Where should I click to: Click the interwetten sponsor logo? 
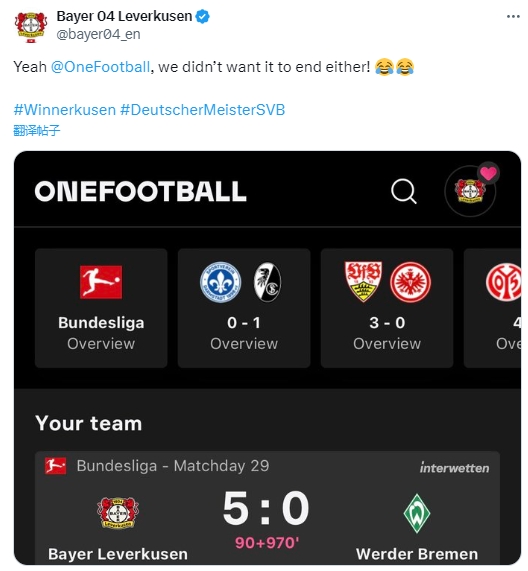point(454,468)
